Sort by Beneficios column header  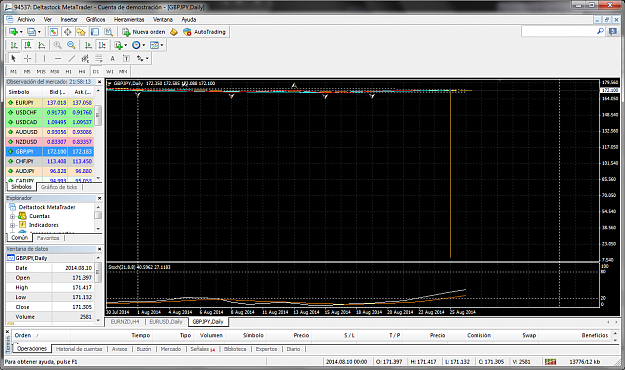tap(595, 335)
